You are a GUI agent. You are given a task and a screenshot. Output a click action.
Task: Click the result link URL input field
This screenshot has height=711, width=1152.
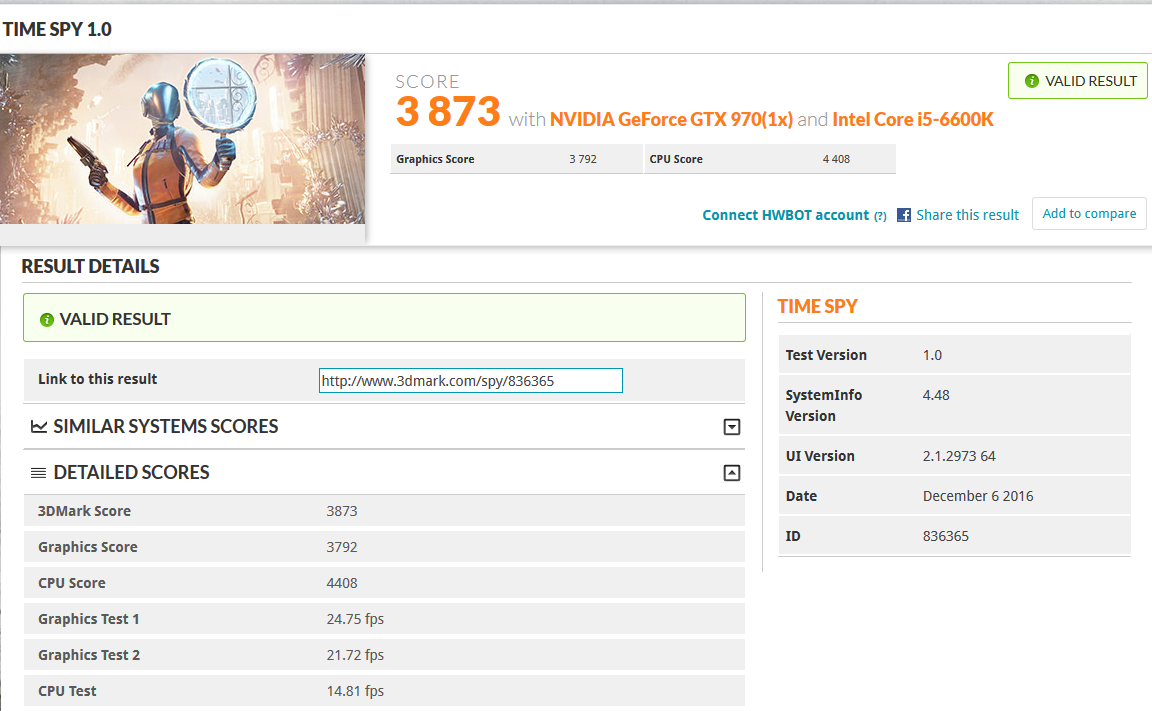[x=471, y=380]
